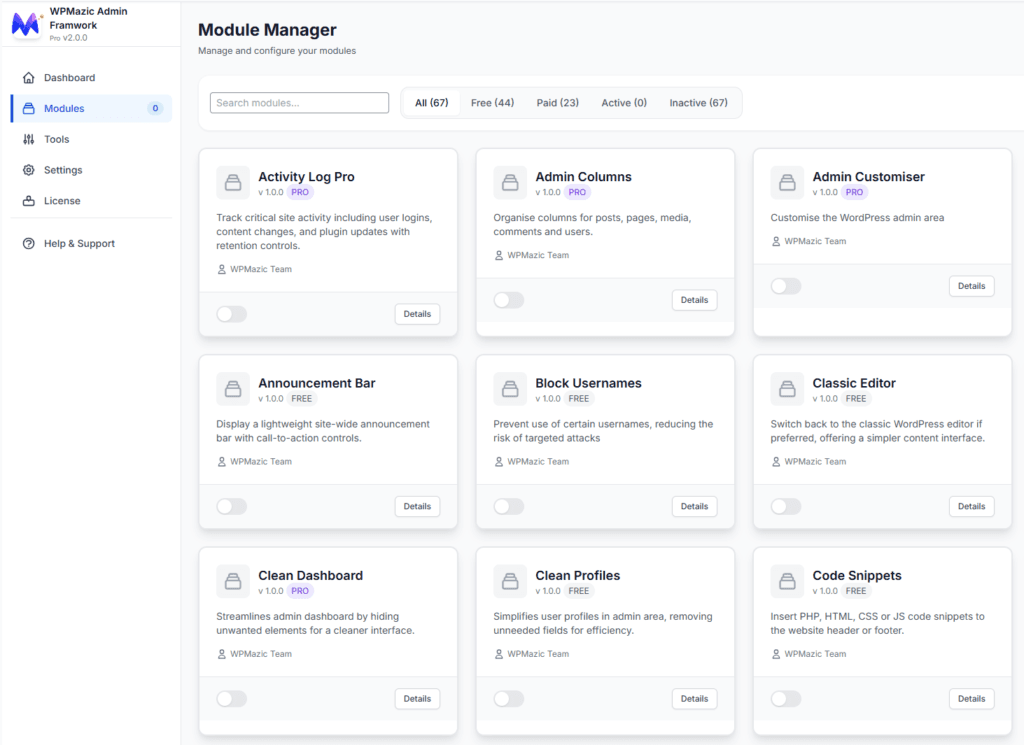Click the Modules count badge
Viewport: 1024px width, 745px height.
point(155,108)
